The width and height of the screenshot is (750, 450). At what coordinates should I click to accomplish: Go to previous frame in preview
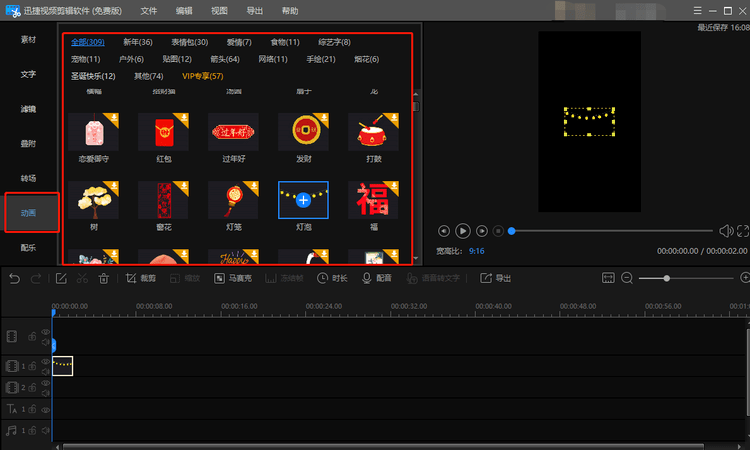pyautogui.click(x=444, y=231)
